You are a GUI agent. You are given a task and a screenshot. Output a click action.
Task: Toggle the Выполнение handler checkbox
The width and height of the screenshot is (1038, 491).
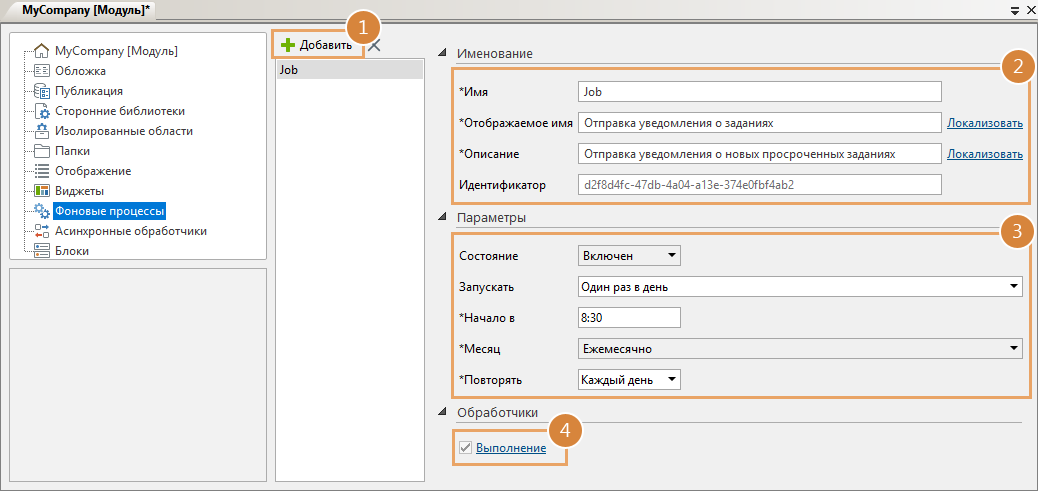pos(464,448)
